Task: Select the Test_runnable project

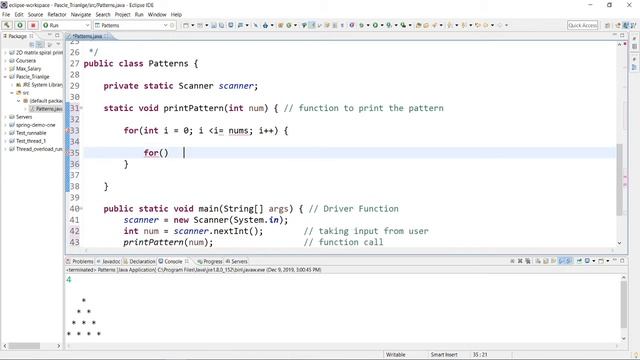Action: click(28, 133)
